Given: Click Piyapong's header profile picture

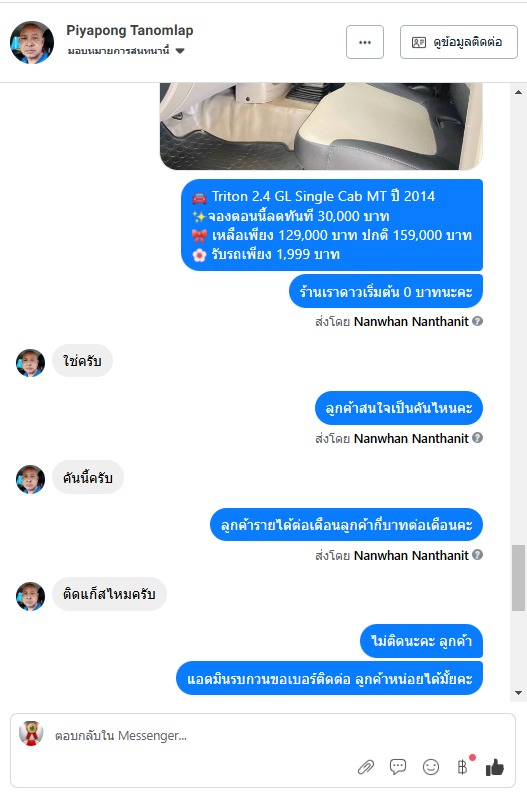Looking at the screenshot, I should (32, 42).
